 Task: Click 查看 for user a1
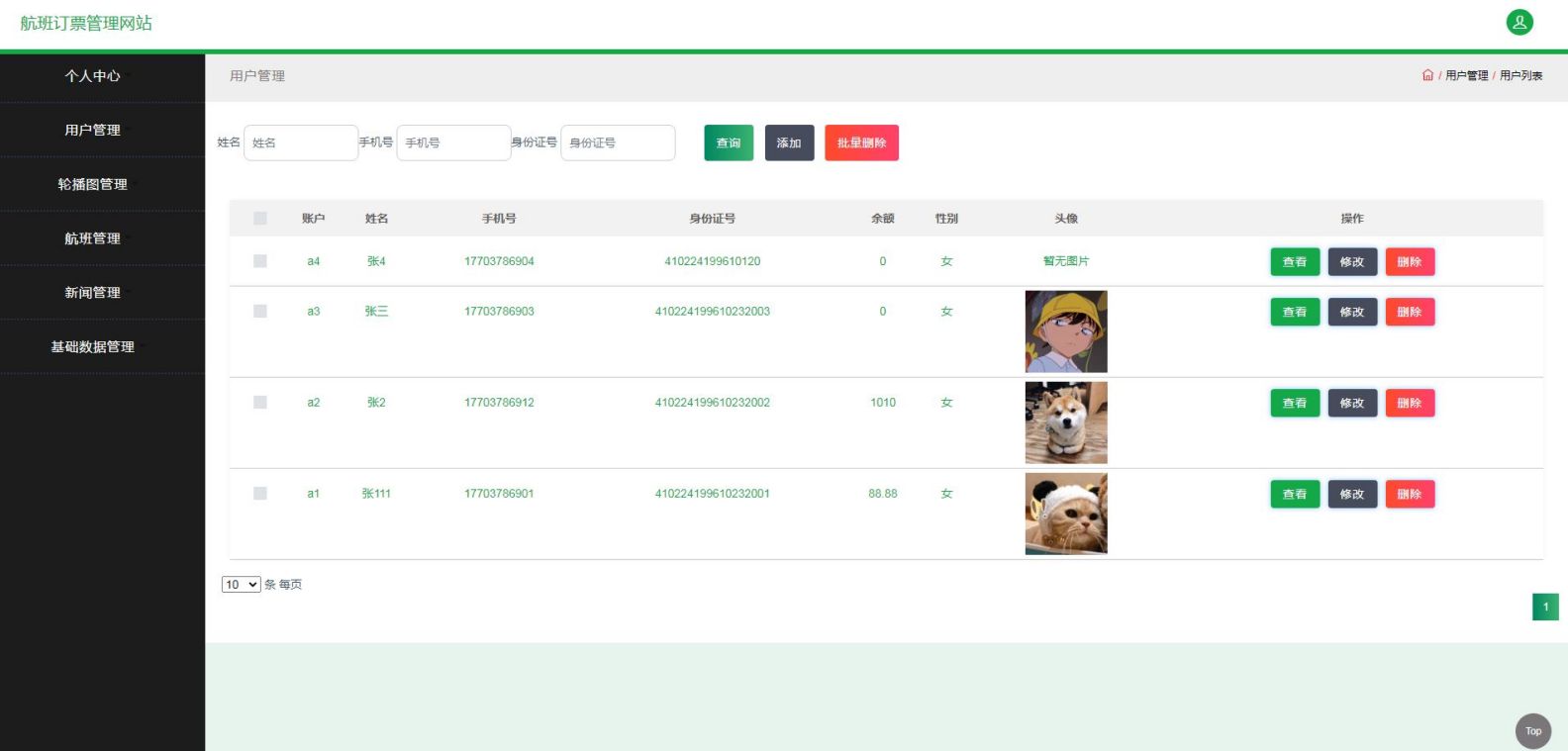click(1295, 494)
